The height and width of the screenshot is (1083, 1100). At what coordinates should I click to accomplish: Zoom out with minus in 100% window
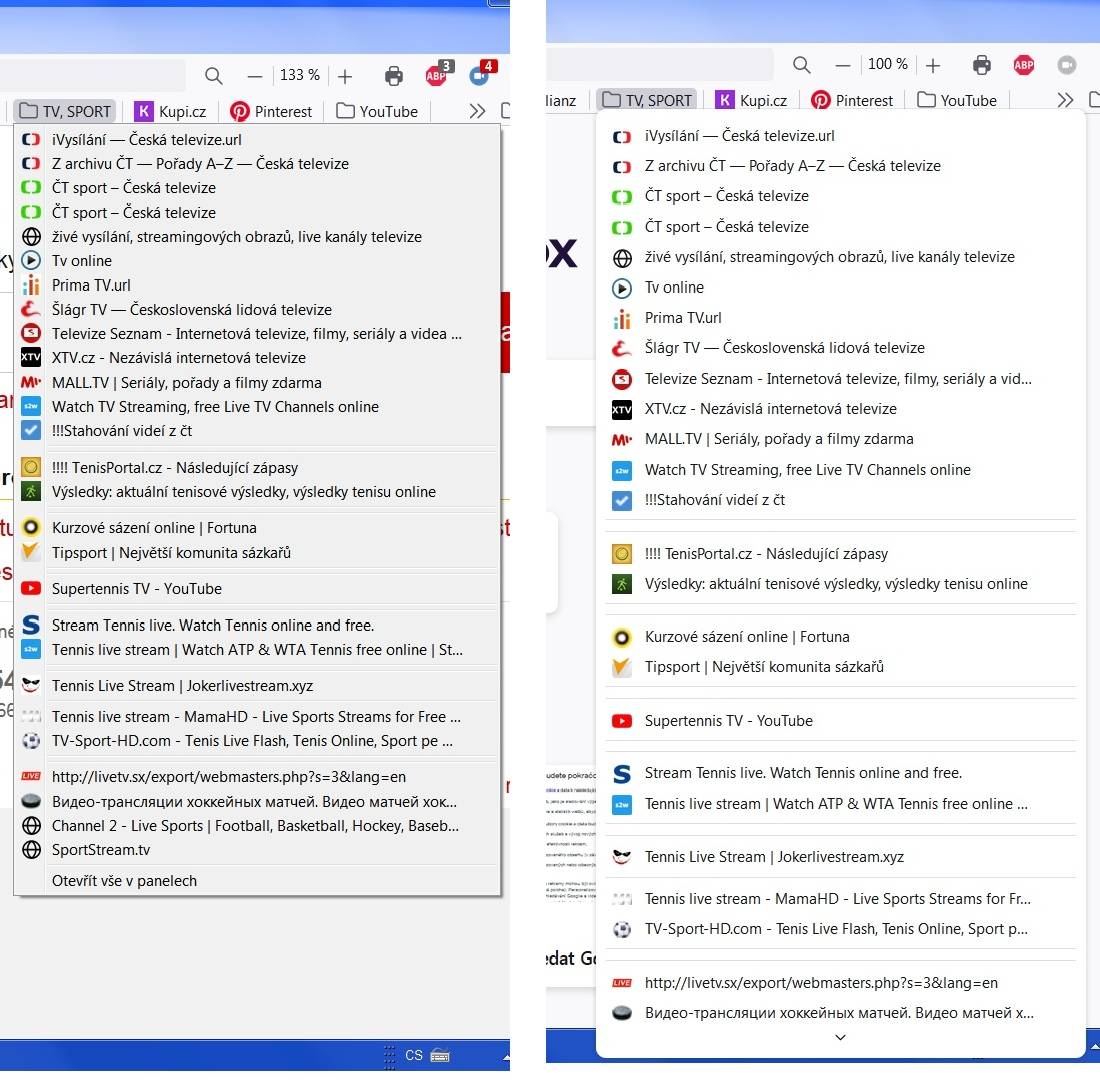[843, 65]
